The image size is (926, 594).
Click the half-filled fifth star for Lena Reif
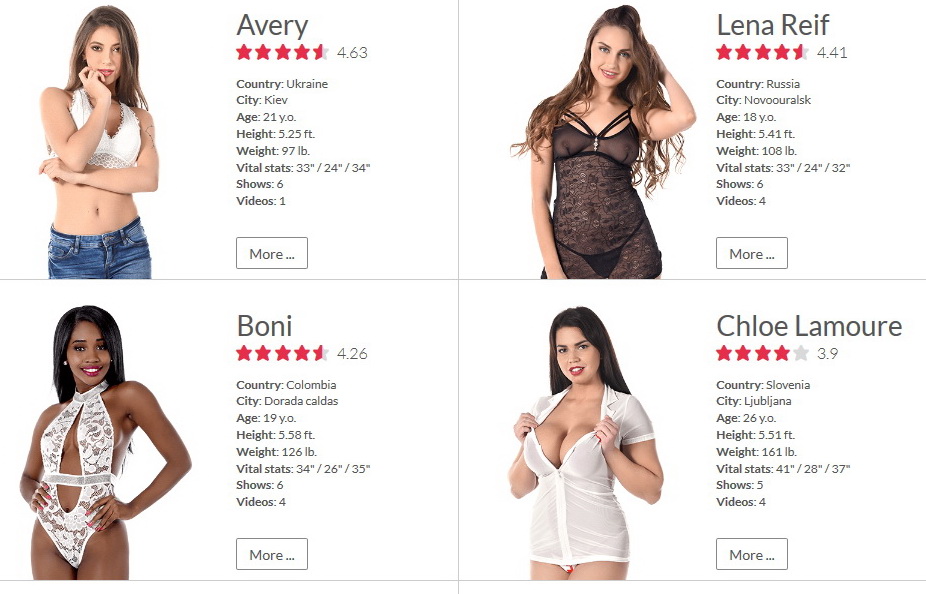(x=801, y=52)
